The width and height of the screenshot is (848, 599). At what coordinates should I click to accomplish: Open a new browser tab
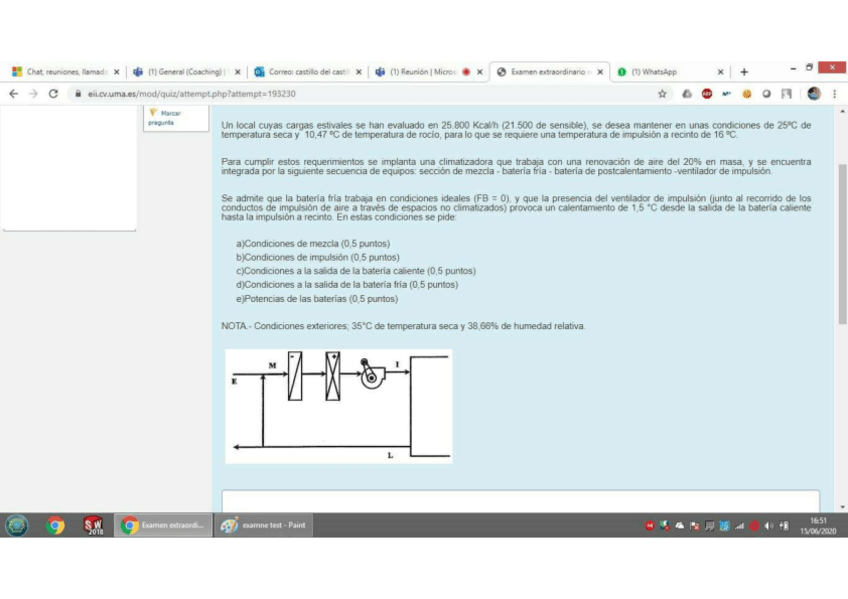click(744, 72)
